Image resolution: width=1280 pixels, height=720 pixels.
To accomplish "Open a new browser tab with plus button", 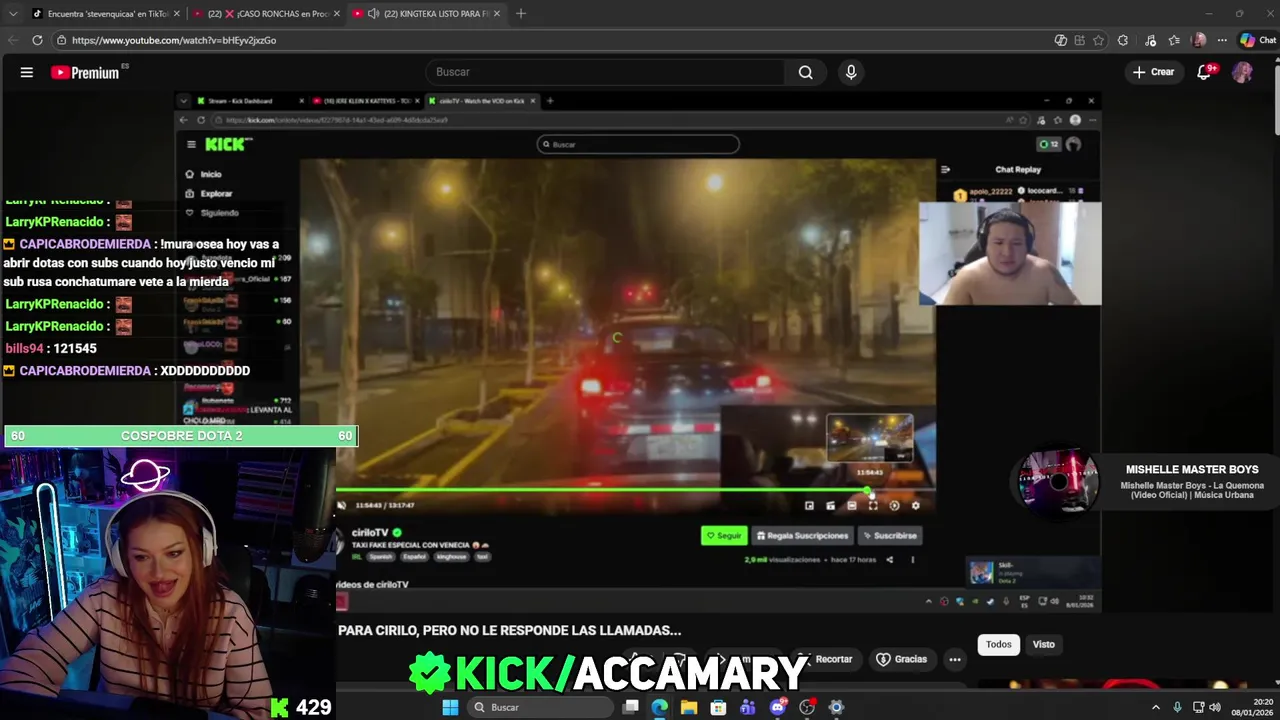I will (521, 14).
